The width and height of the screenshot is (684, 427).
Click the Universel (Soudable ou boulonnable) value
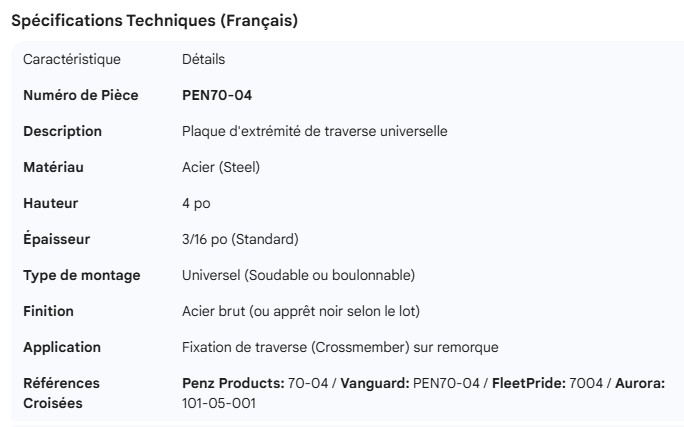298,276
